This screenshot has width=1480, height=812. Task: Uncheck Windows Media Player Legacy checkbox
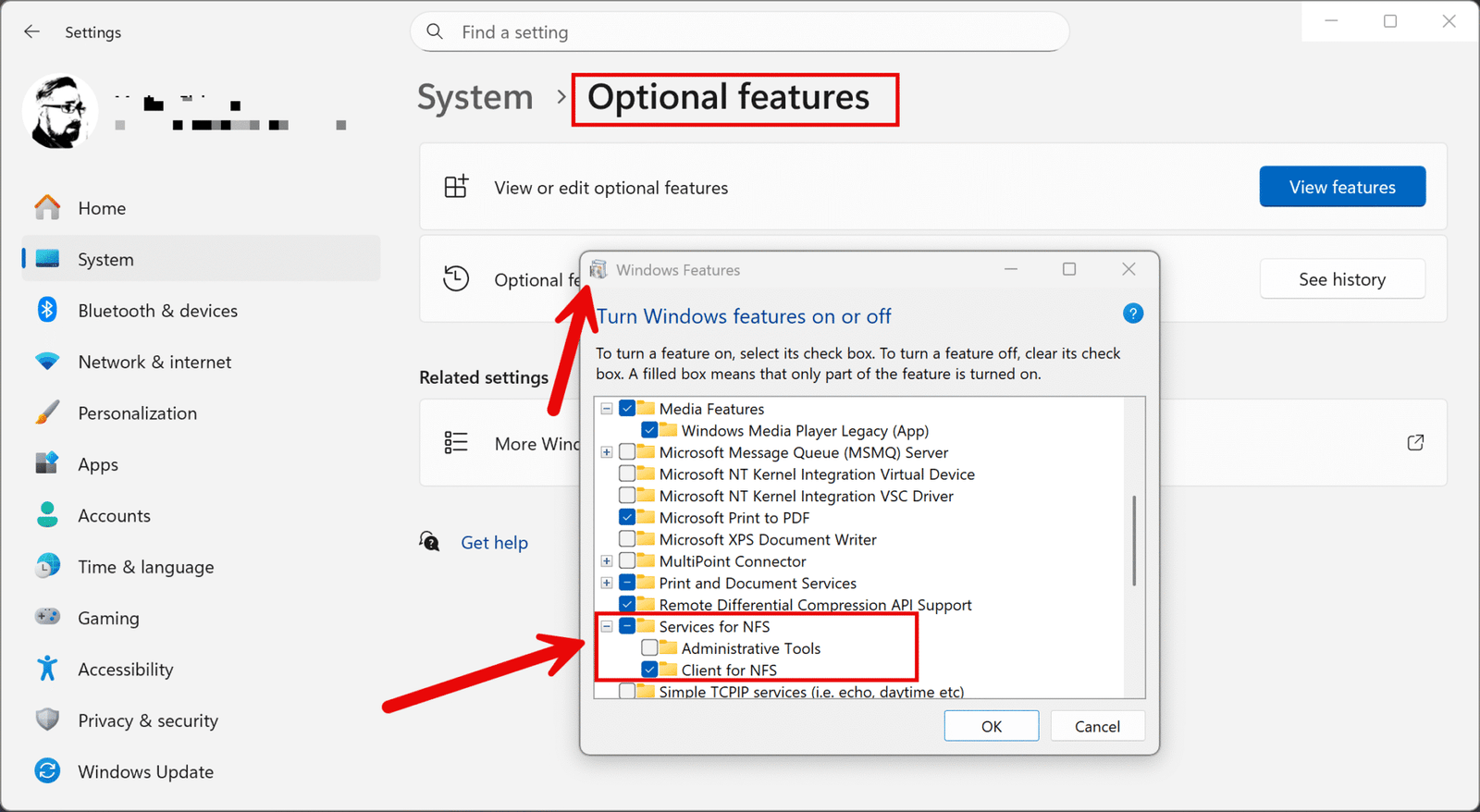click(x=649, y=429)
